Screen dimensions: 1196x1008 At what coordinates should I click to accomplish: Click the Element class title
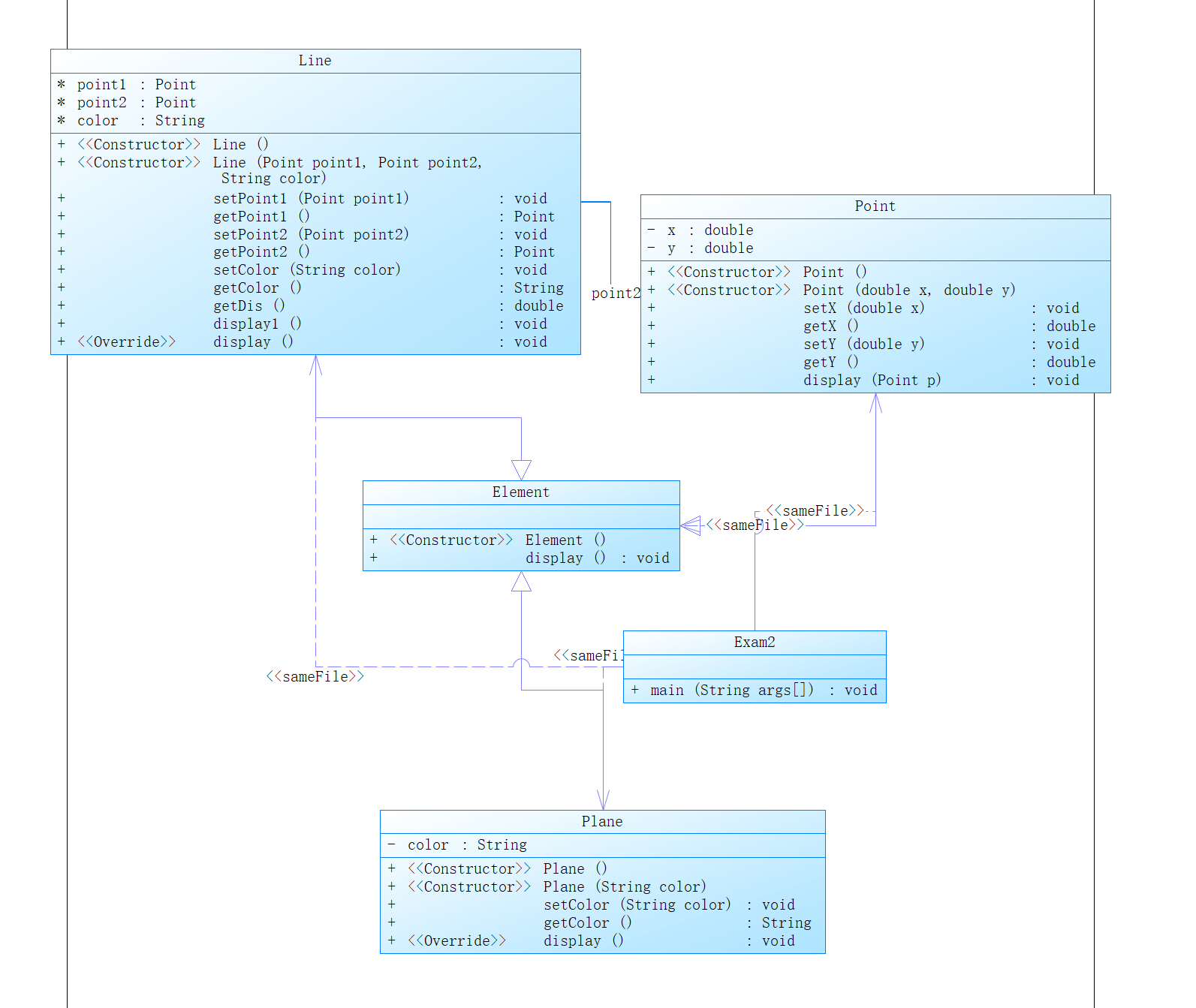click(521, 492)
